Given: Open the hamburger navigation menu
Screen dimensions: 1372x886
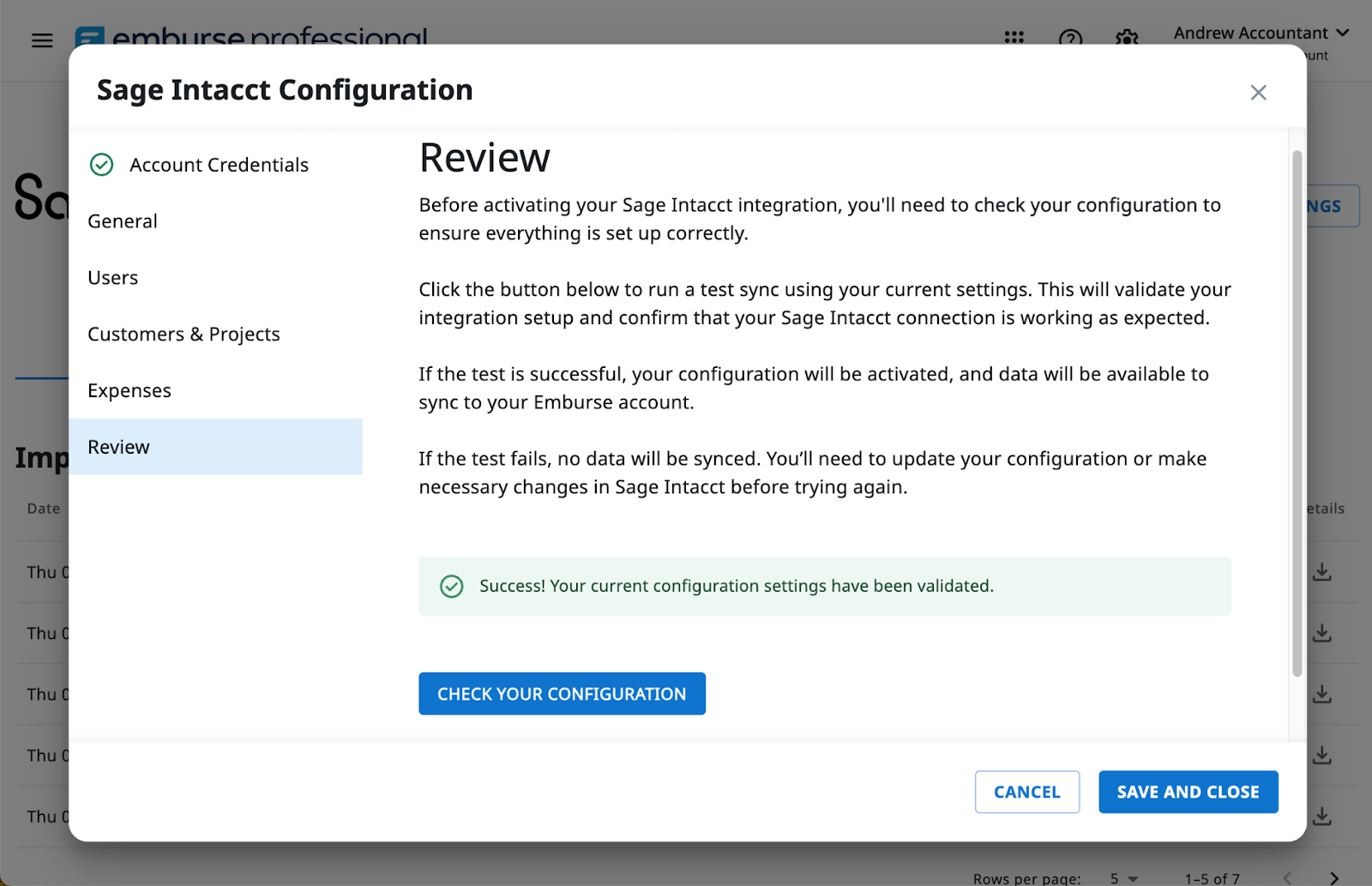Looking at the screenshot, I should click(x=42, y=40).
